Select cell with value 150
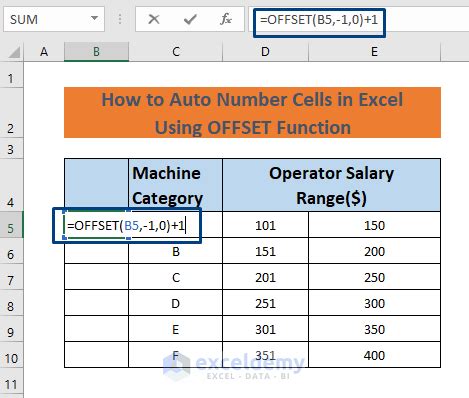 tap(375, 225)
